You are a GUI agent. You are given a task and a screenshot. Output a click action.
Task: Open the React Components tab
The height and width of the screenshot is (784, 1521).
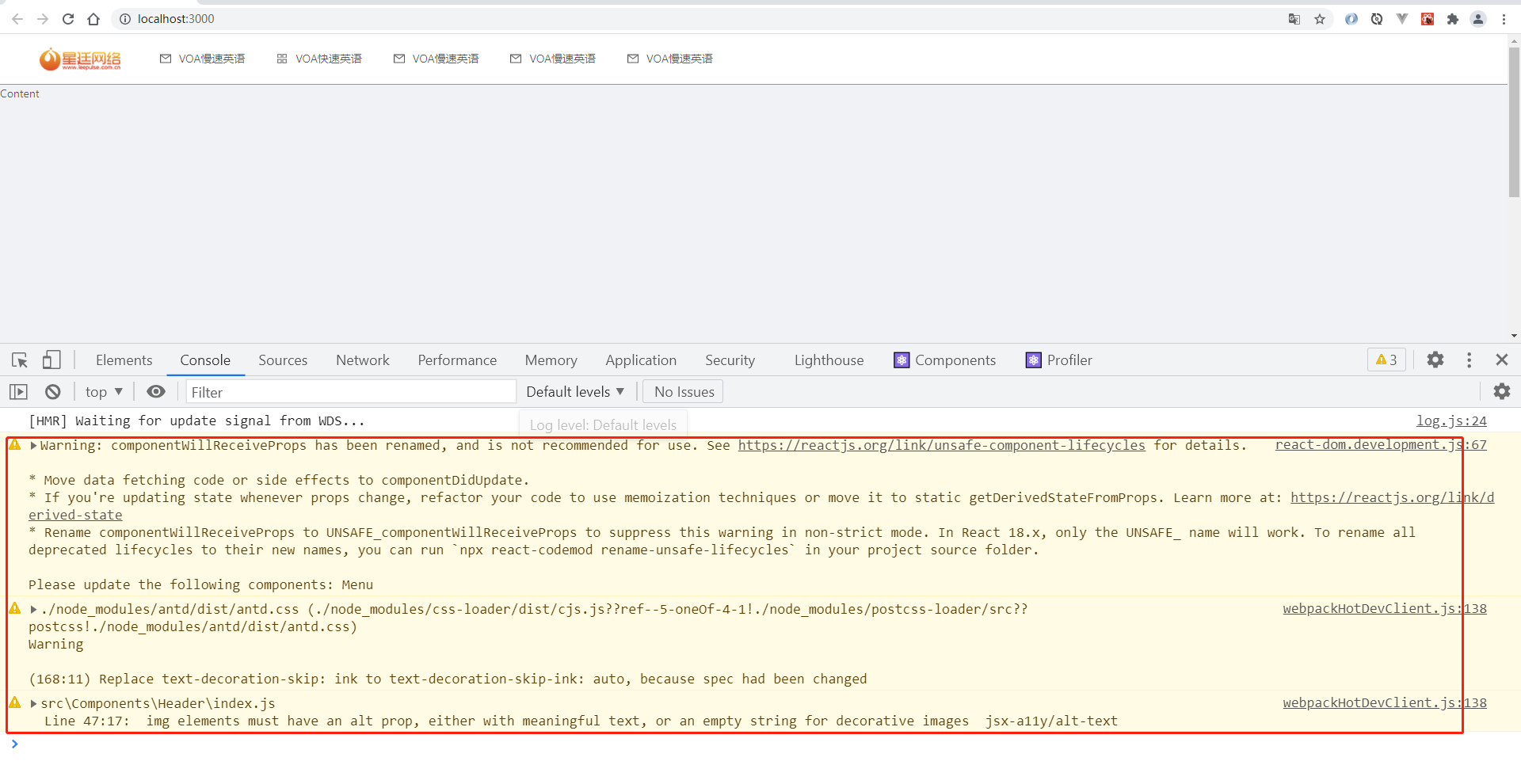[945, 360]
